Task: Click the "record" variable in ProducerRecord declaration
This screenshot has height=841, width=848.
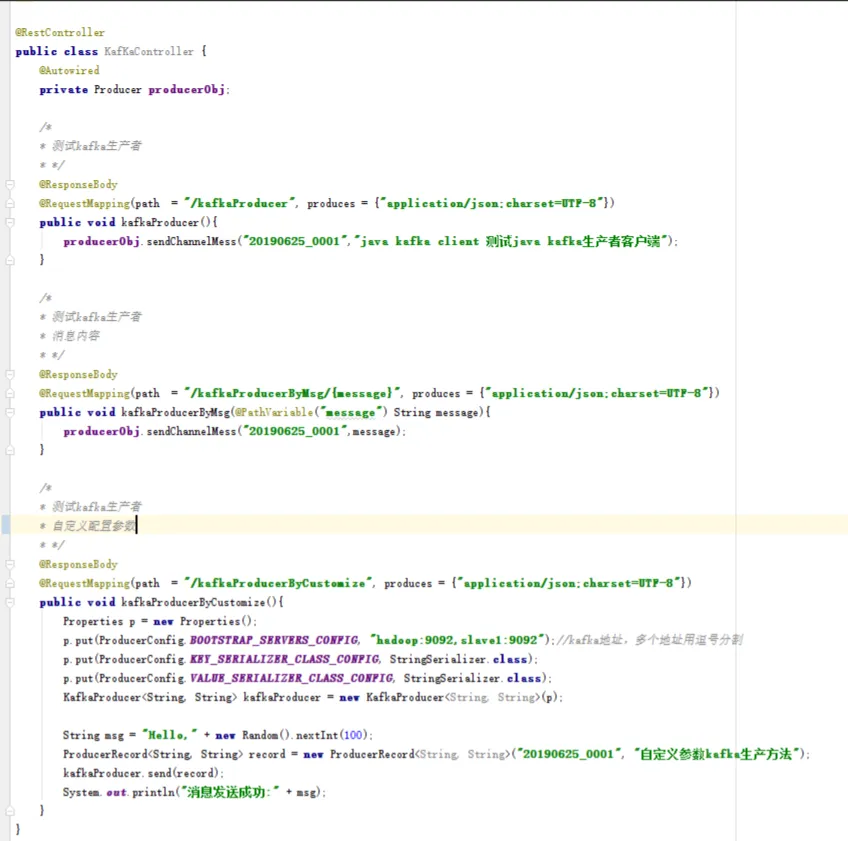Action: 267,754
